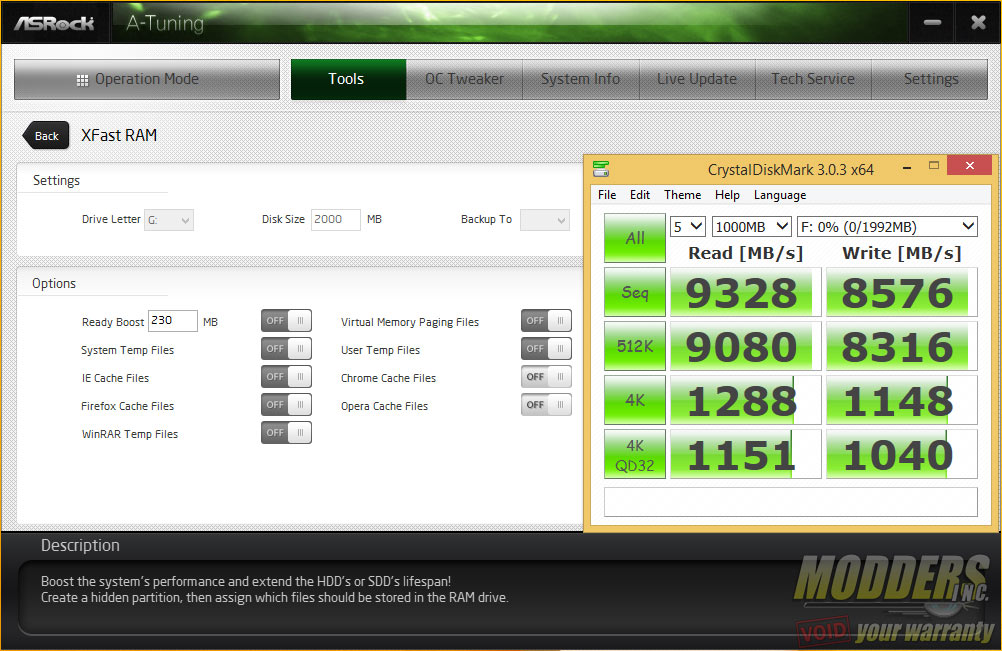Open the test count dropdown showing 5
1002x651 pixels.
[688, 227]
